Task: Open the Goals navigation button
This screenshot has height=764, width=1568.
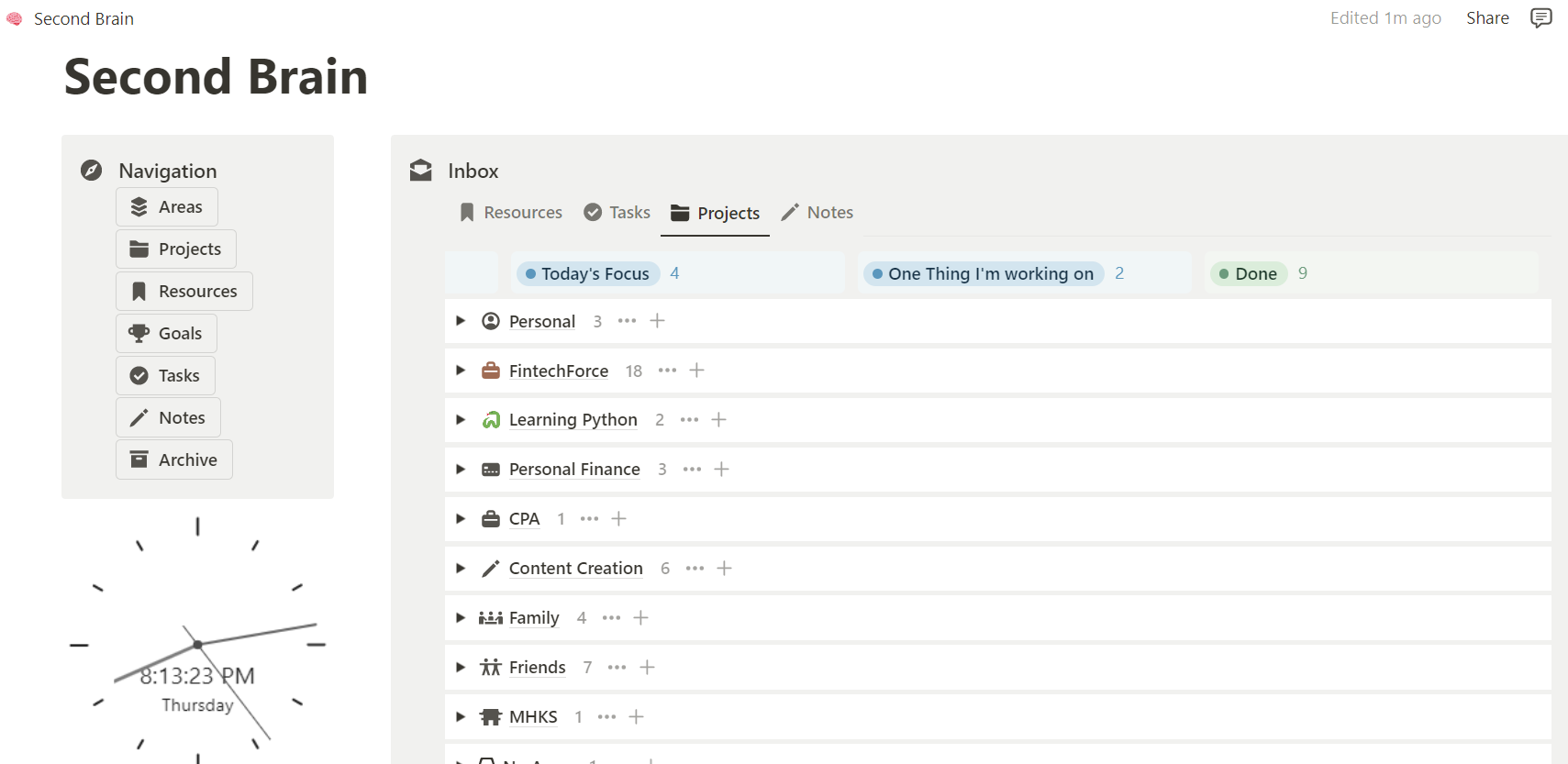Action: pyautogui.click(x=166, y=334)
